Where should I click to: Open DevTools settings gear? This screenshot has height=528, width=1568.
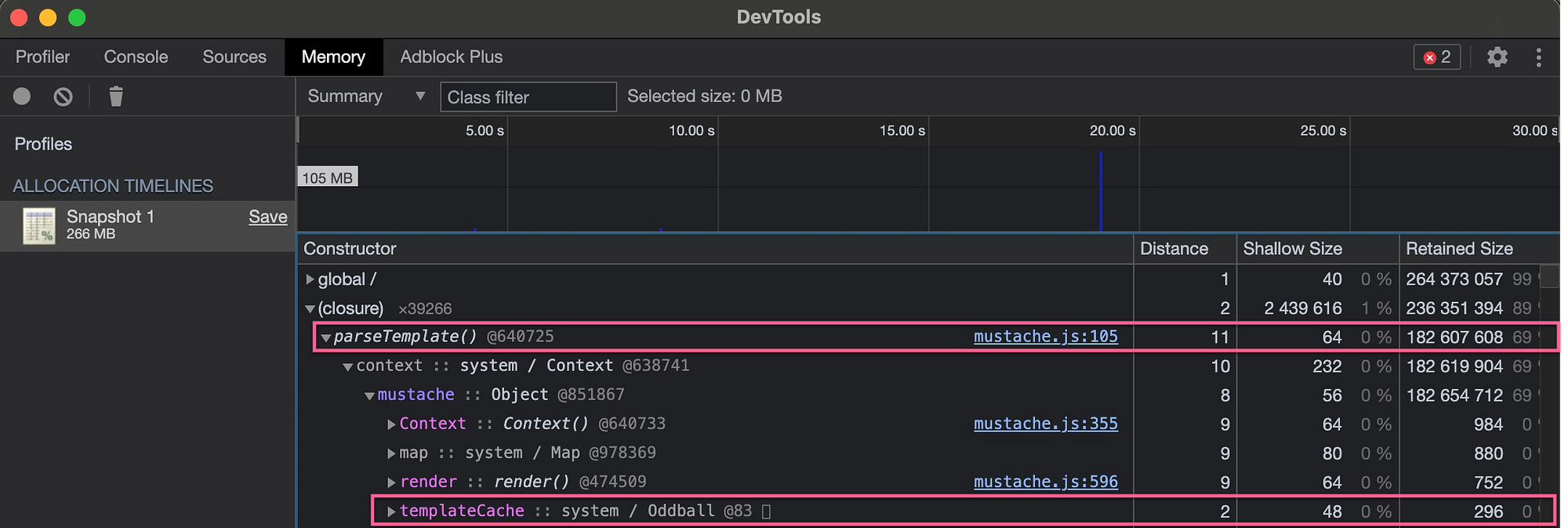(1497, 57)
